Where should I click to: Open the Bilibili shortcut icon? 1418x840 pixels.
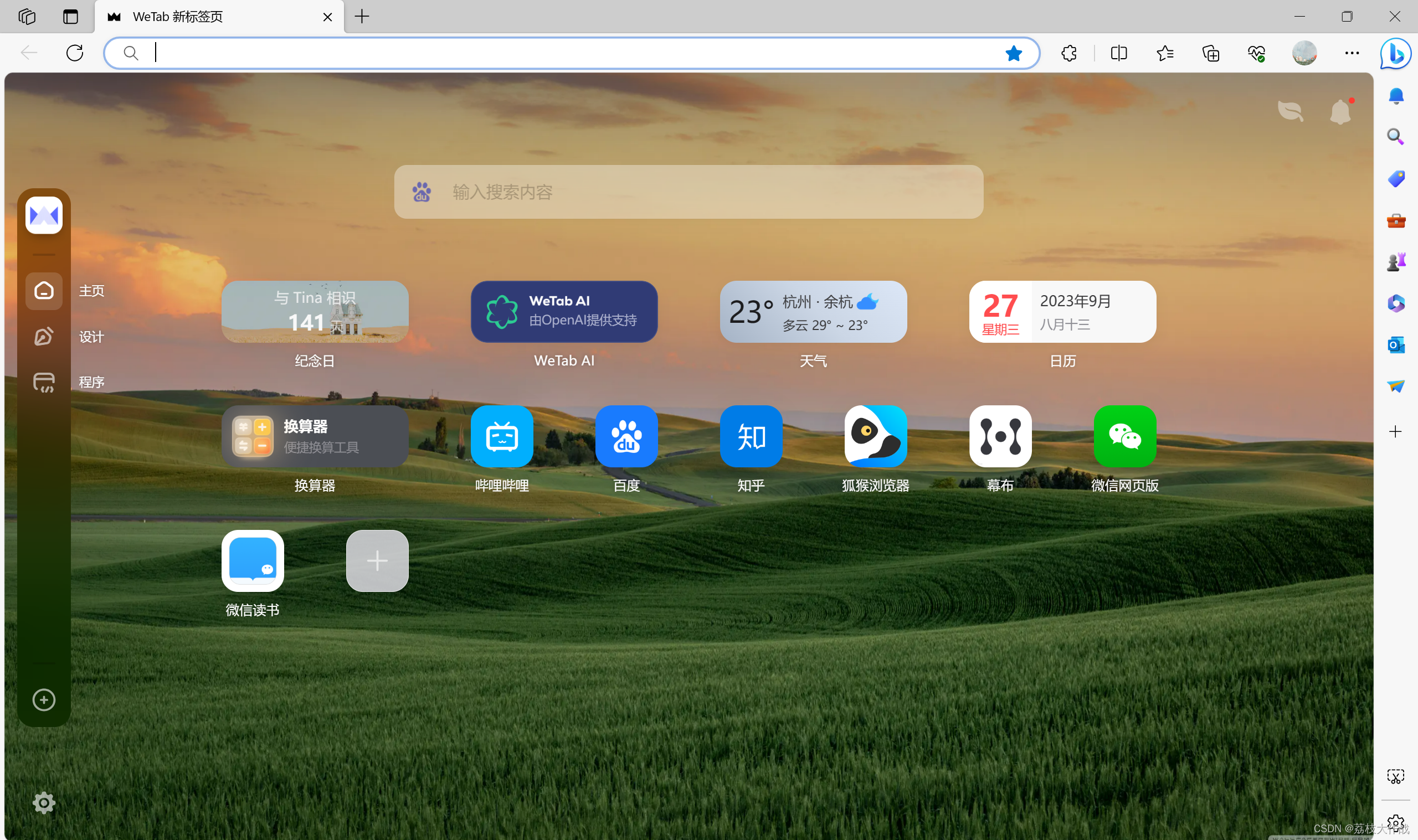click(x=501, y=436)
